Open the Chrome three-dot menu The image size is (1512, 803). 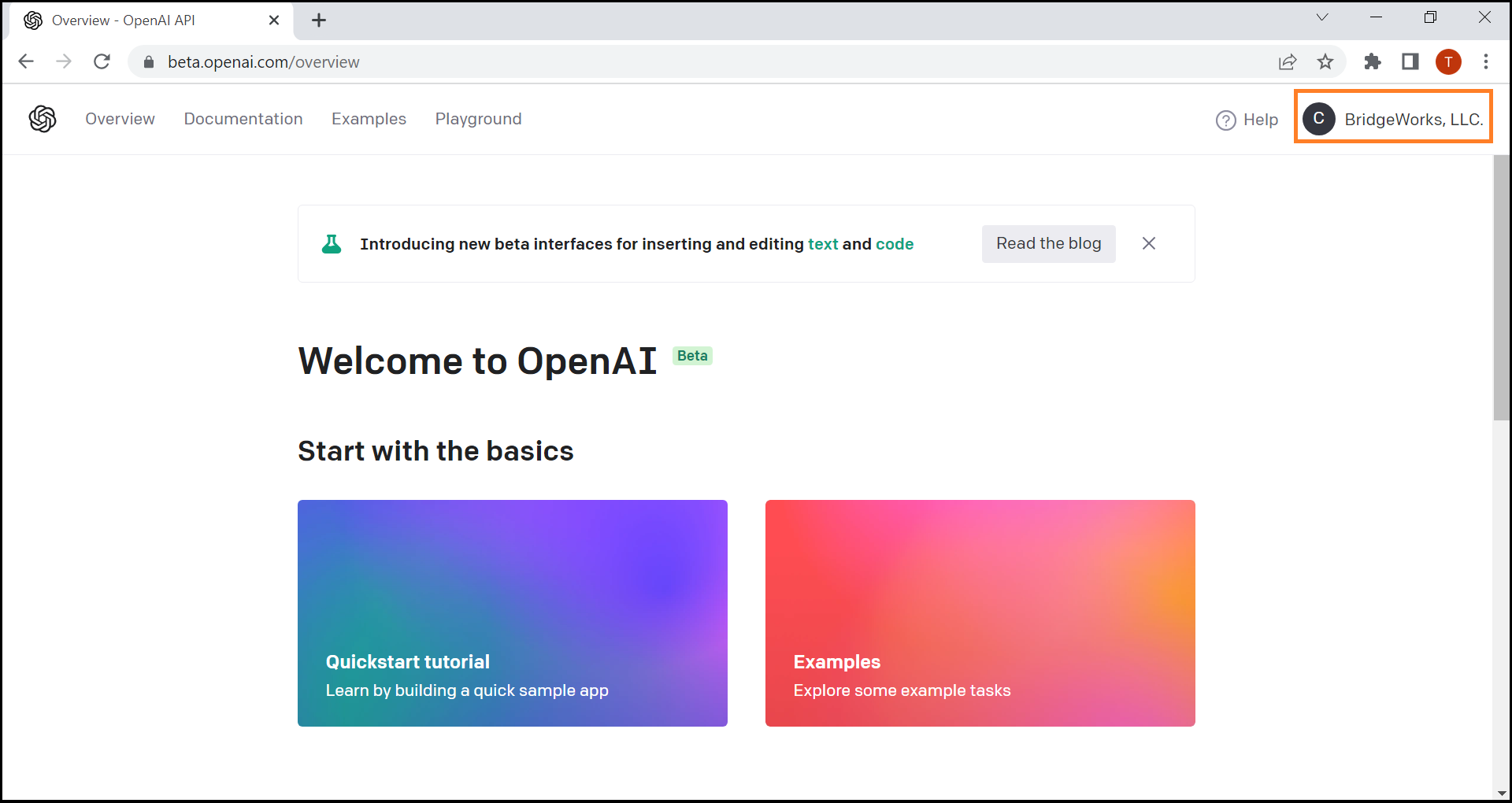point(1486,61)
